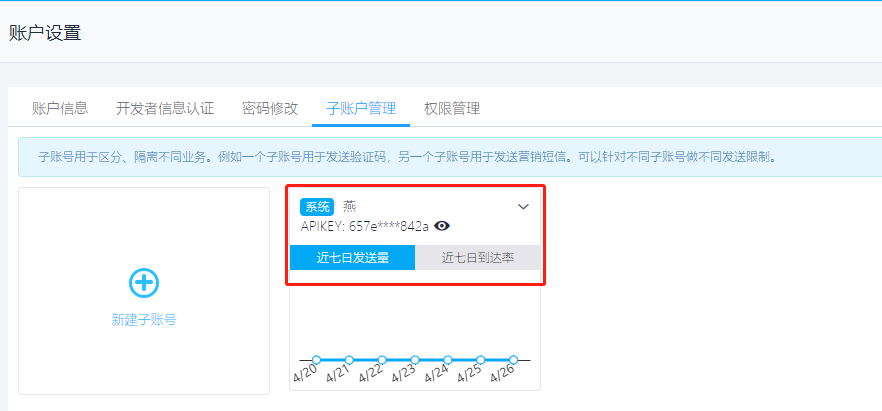The image size is (882, 411).
Task: Click the 4/22 data point on chart
Action: (382, 360)
